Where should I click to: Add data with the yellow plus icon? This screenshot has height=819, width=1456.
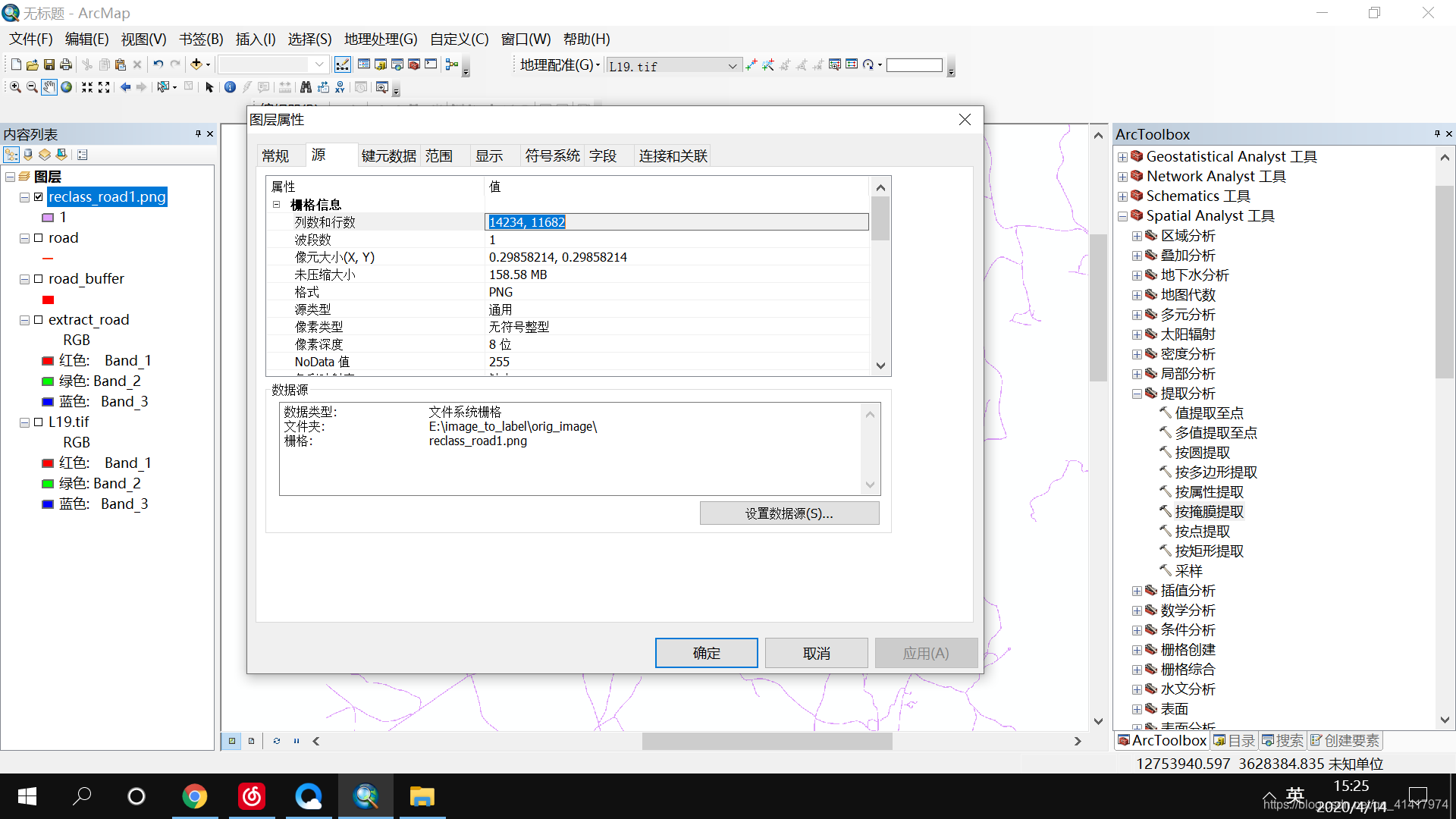tap(196, 65)
